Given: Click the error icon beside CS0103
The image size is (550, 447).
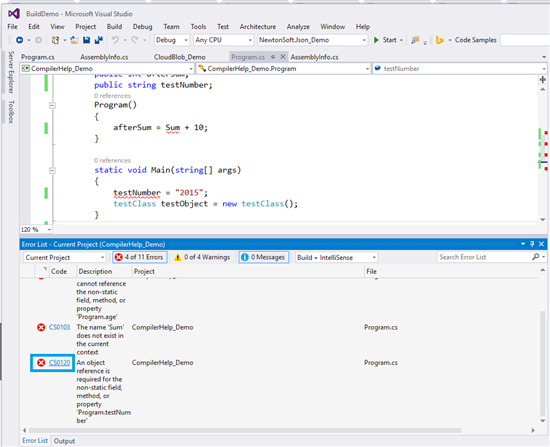Looking at the screenshot, I should pos(41,327).
